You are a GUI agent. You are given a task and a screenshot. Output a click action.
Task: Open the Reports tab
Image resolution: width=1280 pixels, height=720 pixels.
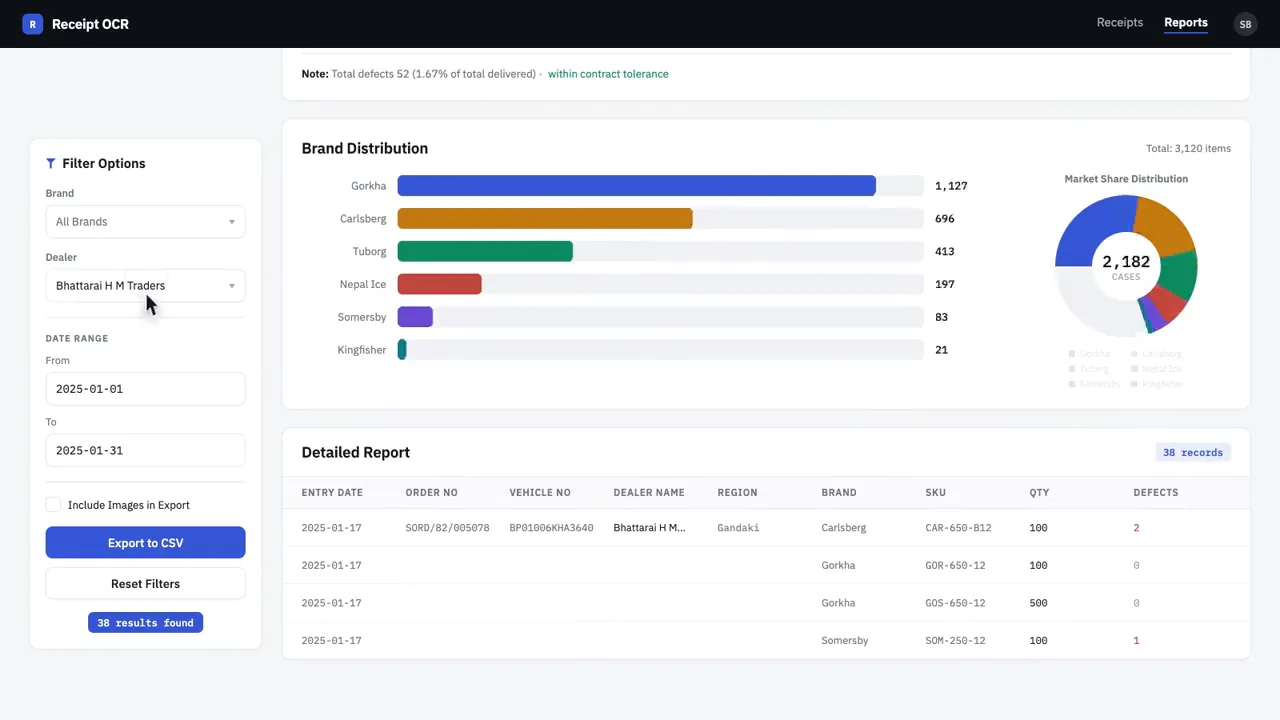(1186, 22)
